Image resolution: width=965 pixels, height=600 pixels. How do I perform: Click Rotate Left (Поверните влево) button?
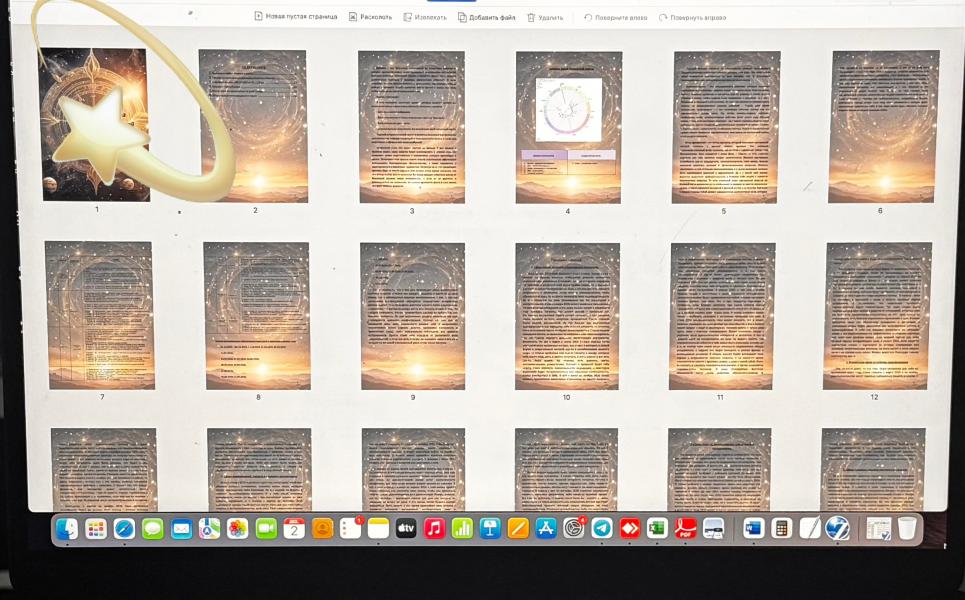616,17
